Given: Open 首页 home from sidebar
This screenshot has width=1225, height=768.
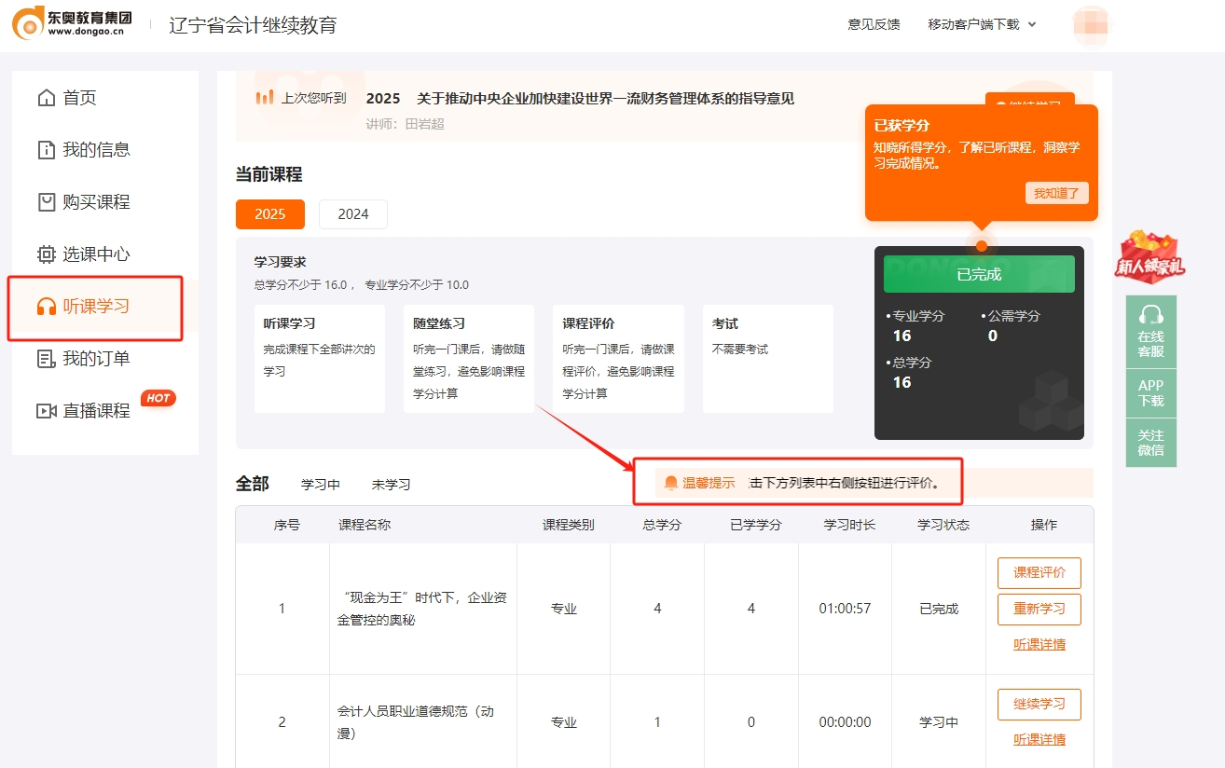Looking at the screenshot, I should coord(79,98).
